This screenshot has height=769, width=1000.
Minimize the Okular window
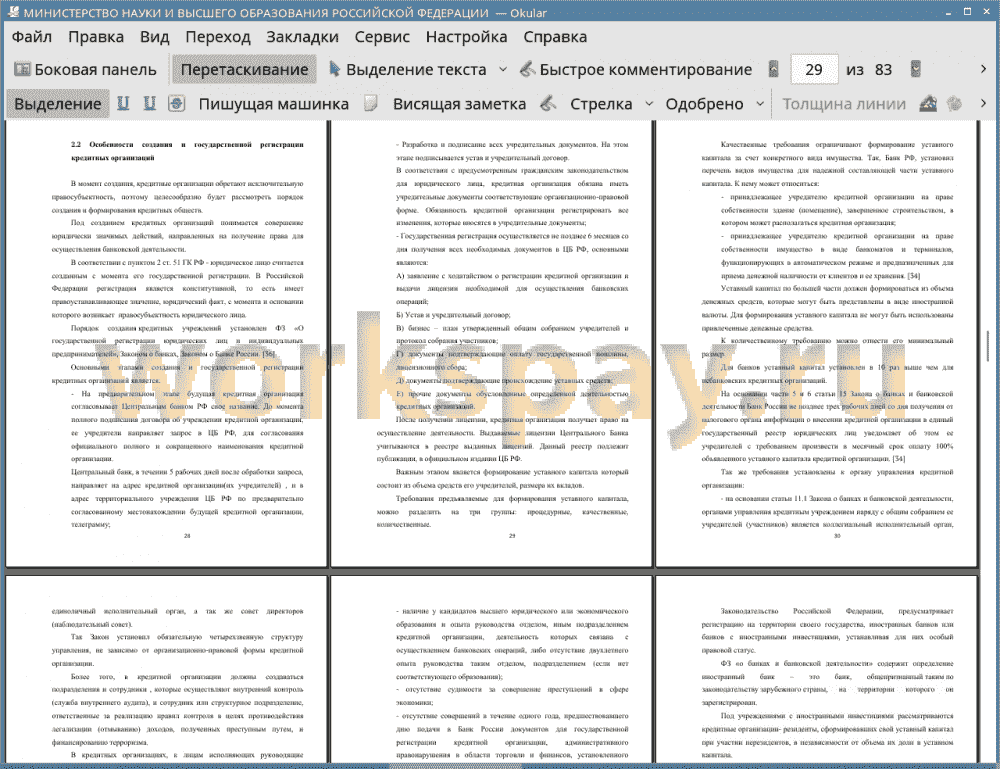click(x=948, y=12)
